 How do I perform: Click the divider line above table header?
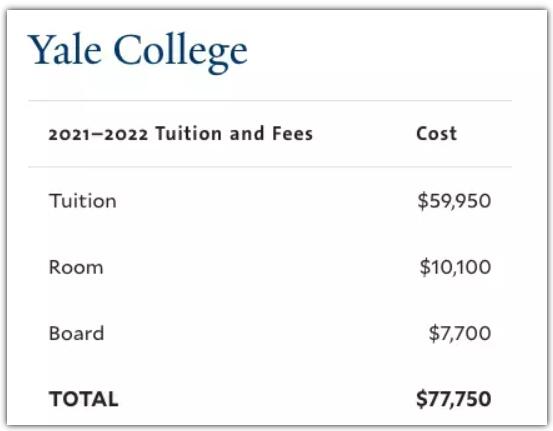pos(270,101)
